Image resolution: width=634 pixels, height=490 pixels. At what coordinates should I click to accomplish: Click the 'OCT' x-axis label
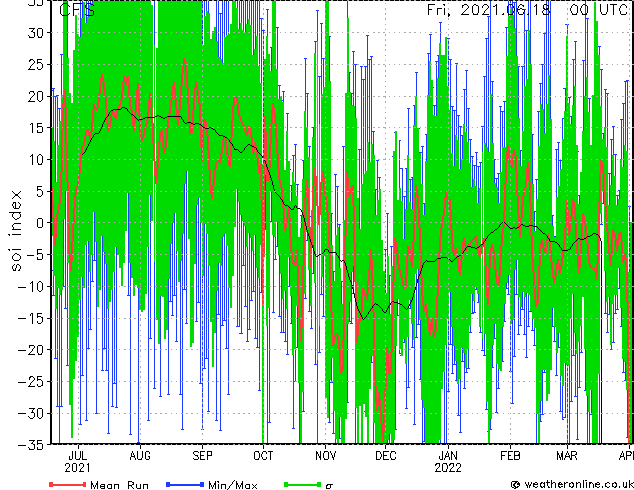[x=263, y=456]
